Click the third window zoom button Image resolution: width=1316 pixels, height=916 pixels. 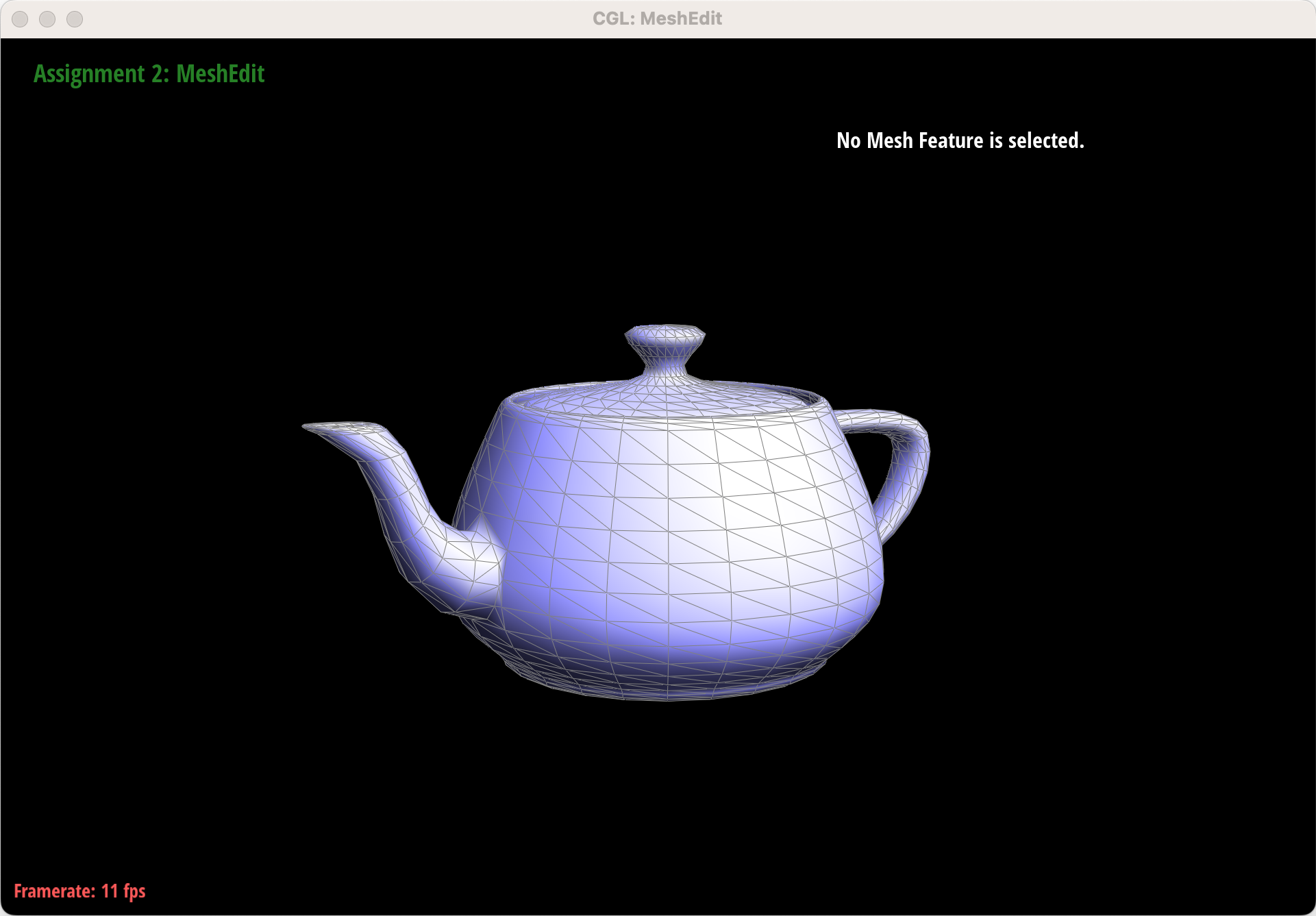75,19
